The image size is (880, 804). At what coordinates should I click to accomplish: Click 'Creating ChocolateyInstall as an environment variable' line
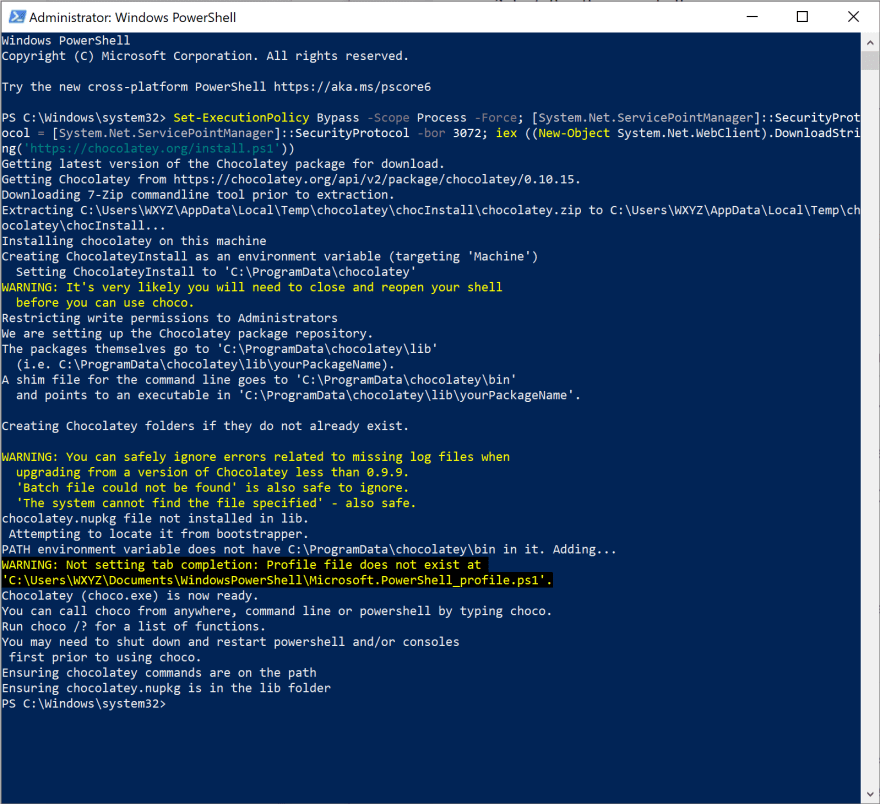pyautogui.click(x=269, y=256)
